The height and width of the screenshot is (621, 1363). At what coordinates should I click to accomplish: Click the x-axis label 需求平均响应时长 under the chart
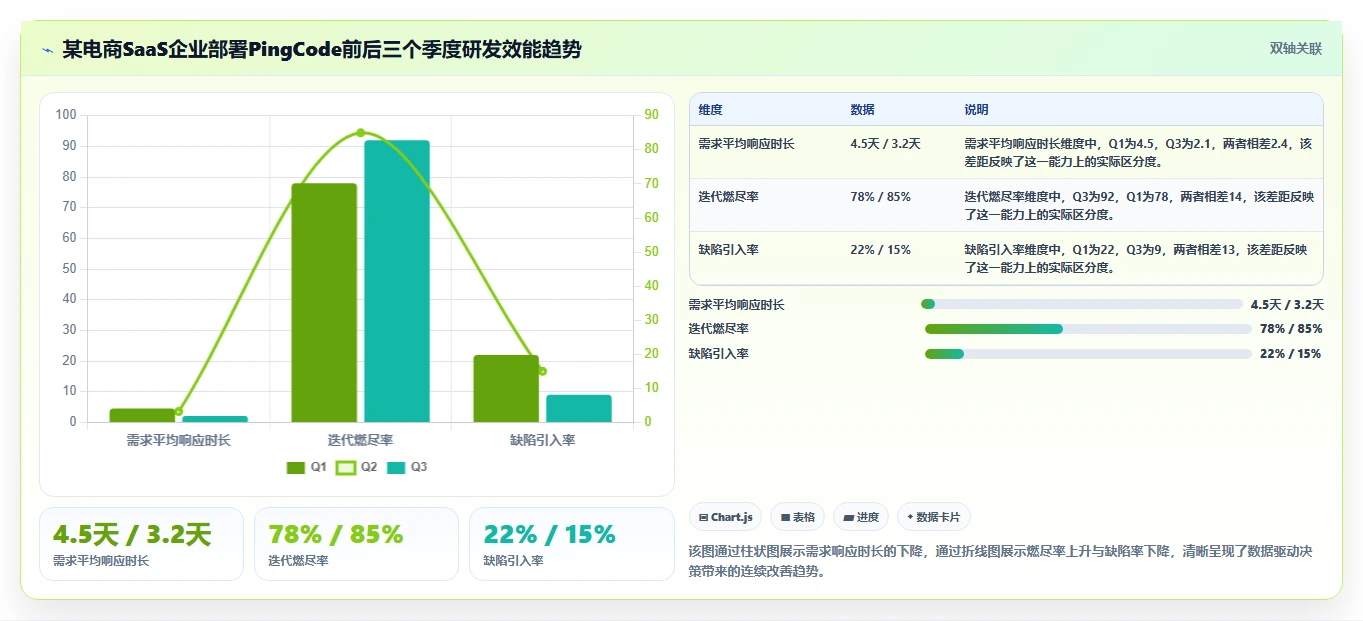pyautogui.click(x=179, y=440)
